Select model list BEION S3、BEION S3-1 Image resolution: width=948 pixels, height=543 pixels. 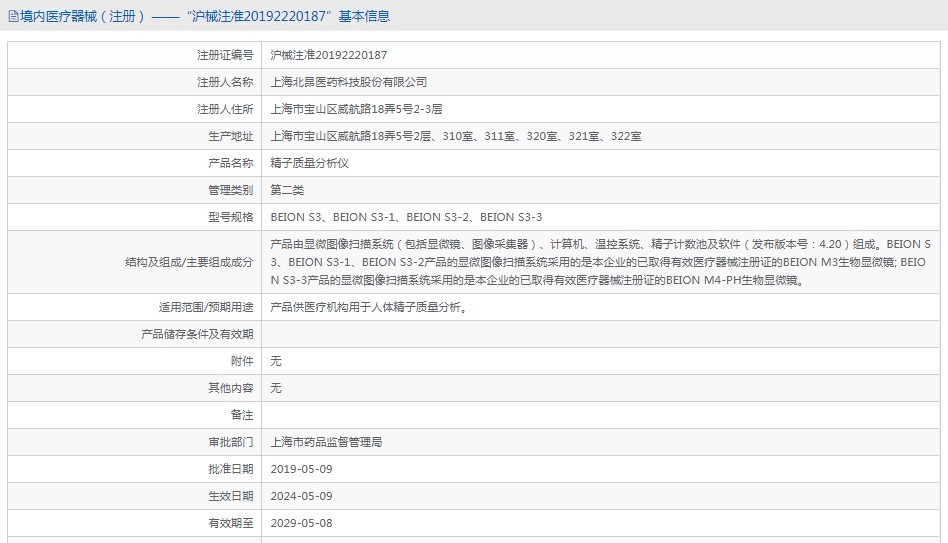tap(406, 217)
